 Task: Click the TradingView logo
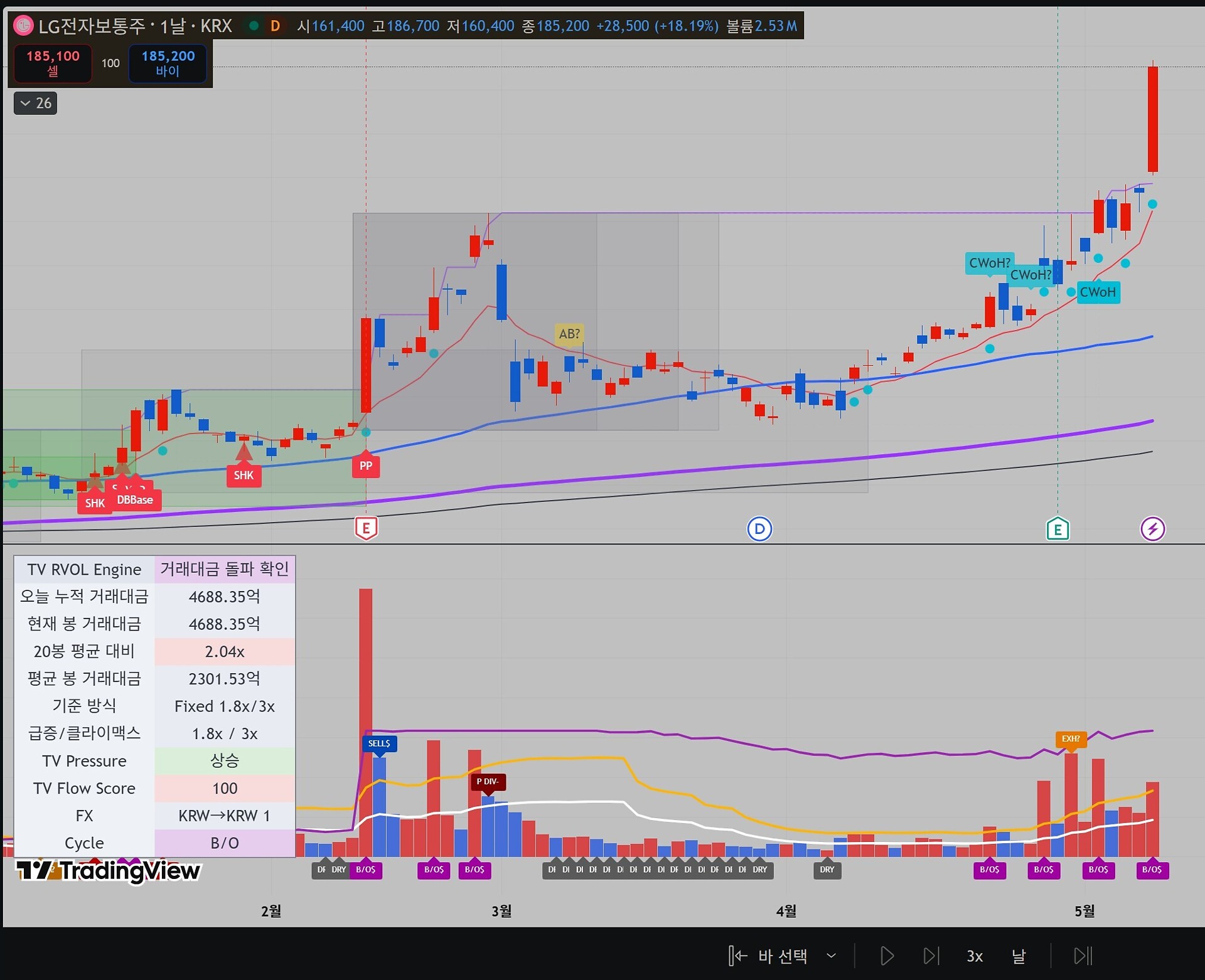point(107,870)
